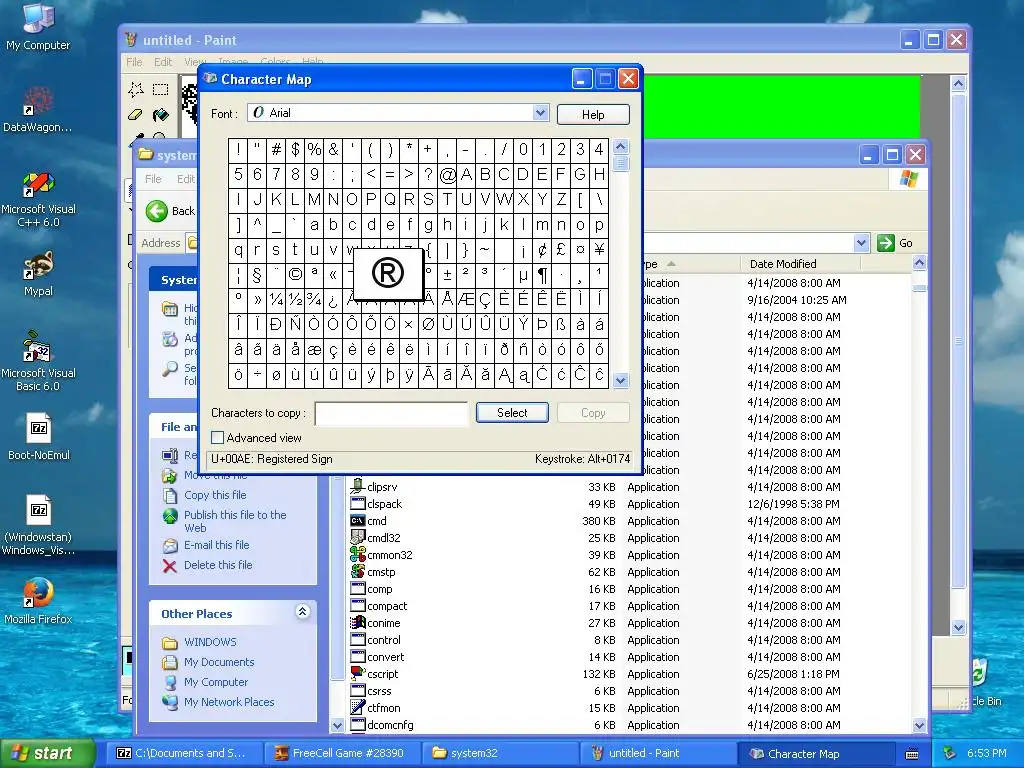The height and width of the screenshot is (768, 1024).
Task: Select Boot-NoEmul 7z archive icon
Action: [39, 436]
